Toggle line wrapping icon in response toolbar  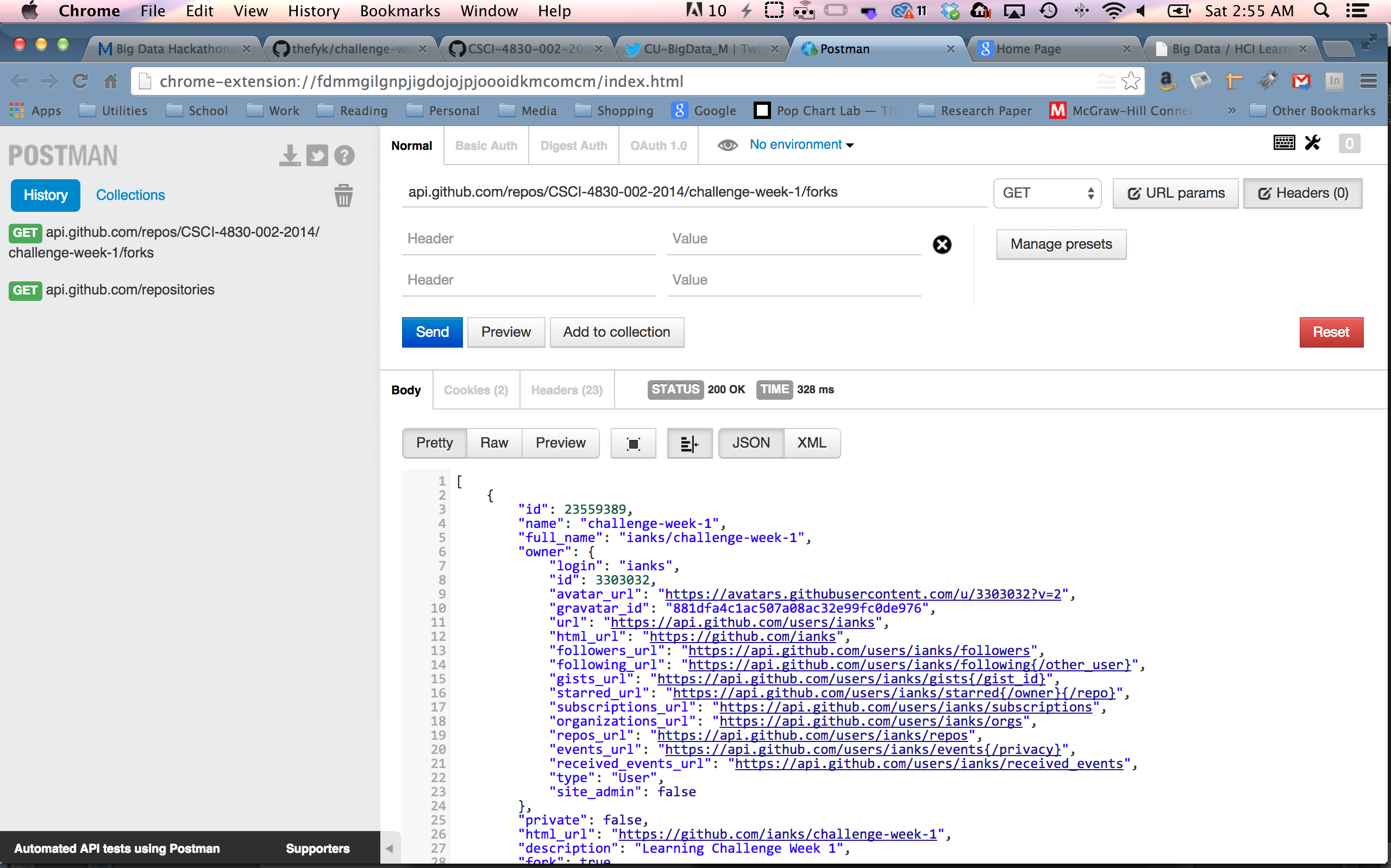(x=689, y=443)
